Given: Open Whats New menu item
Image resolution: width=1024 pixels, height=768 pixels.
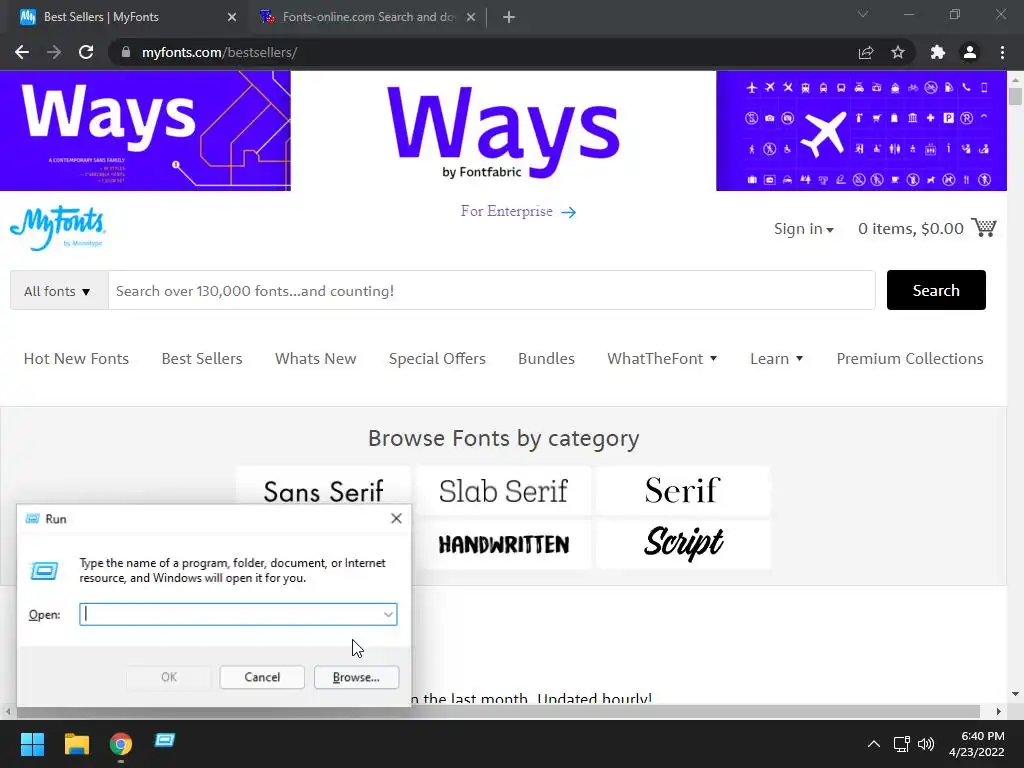Looking at the screenshot, I should click(315, 359).
